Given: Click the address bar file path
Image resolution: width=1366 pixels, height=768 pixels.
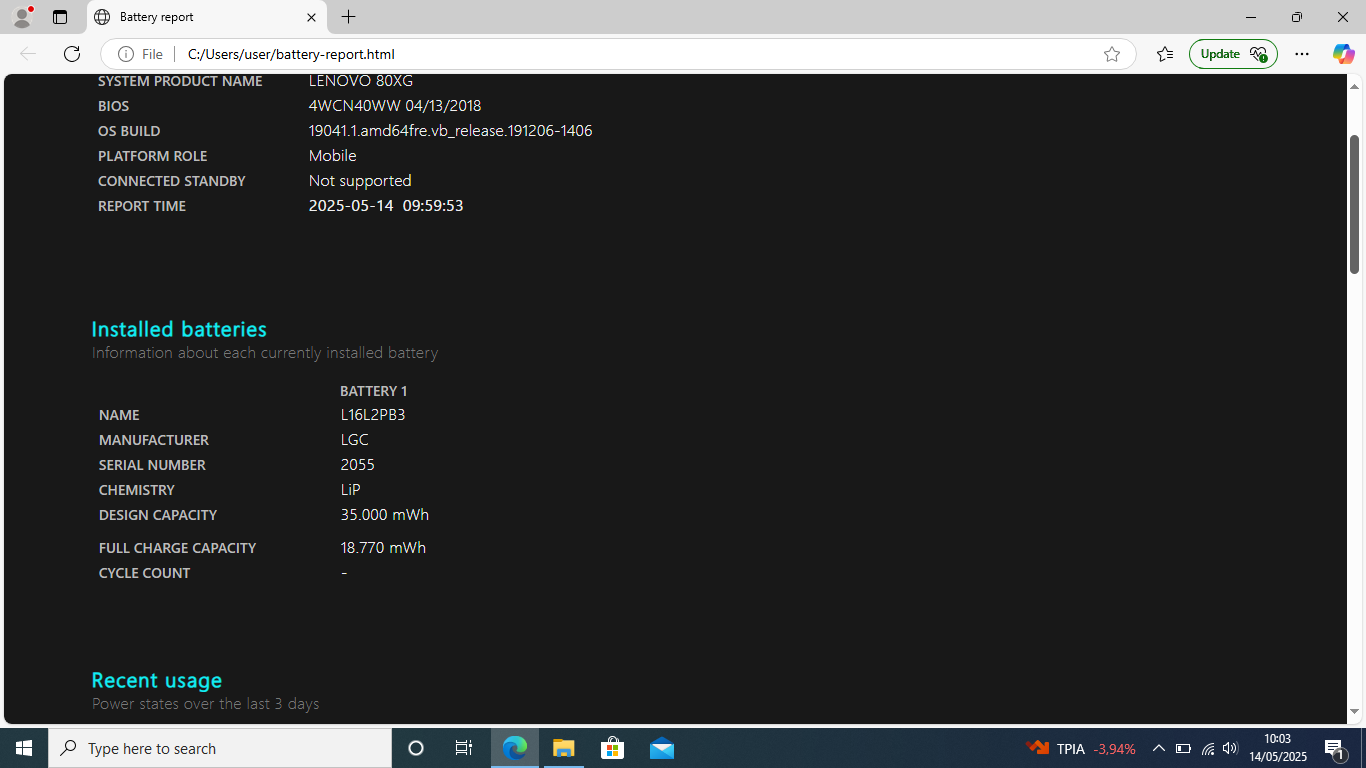Looking at the screenshot, I should pyautogui.click(x=291, y=54).
